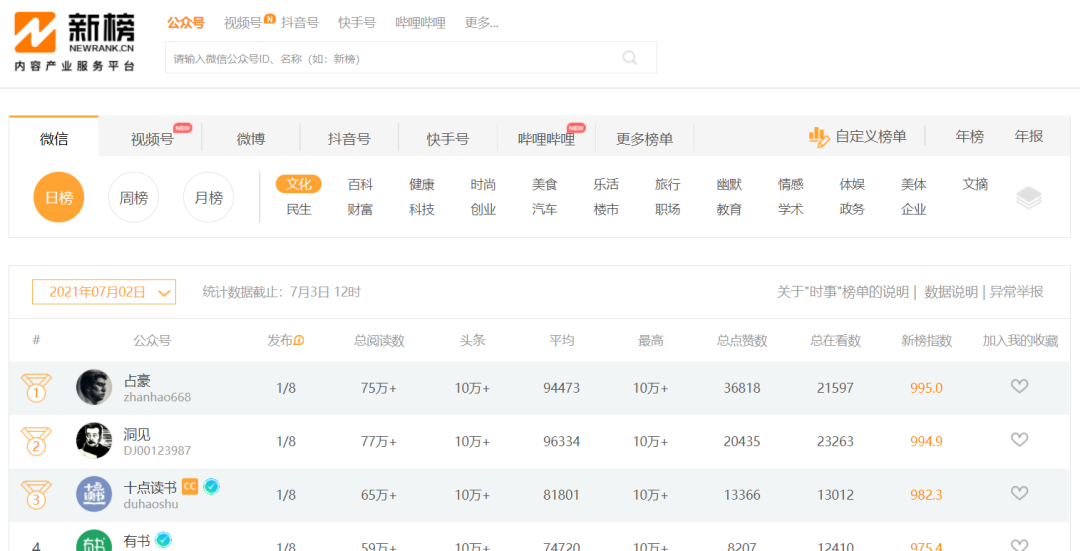Click the first place medal icon

[x=36, y=388]
